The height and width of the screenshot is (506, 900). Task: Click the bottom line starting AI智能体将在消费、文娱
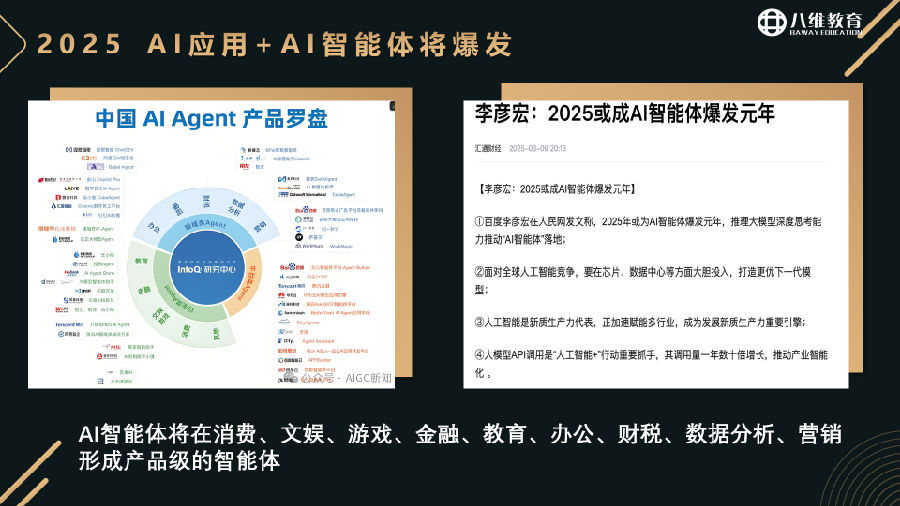460,434
